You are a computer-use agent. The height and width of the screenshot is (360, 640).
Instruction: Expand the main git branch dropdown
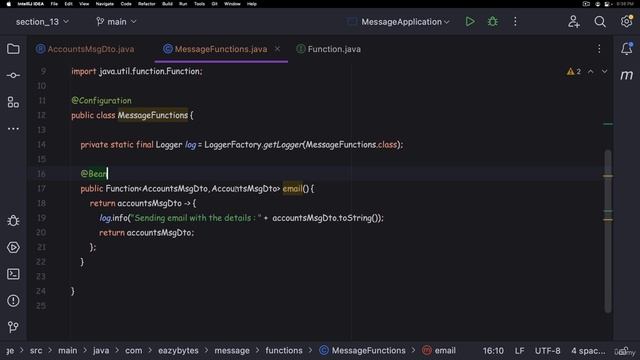[116, 22]
